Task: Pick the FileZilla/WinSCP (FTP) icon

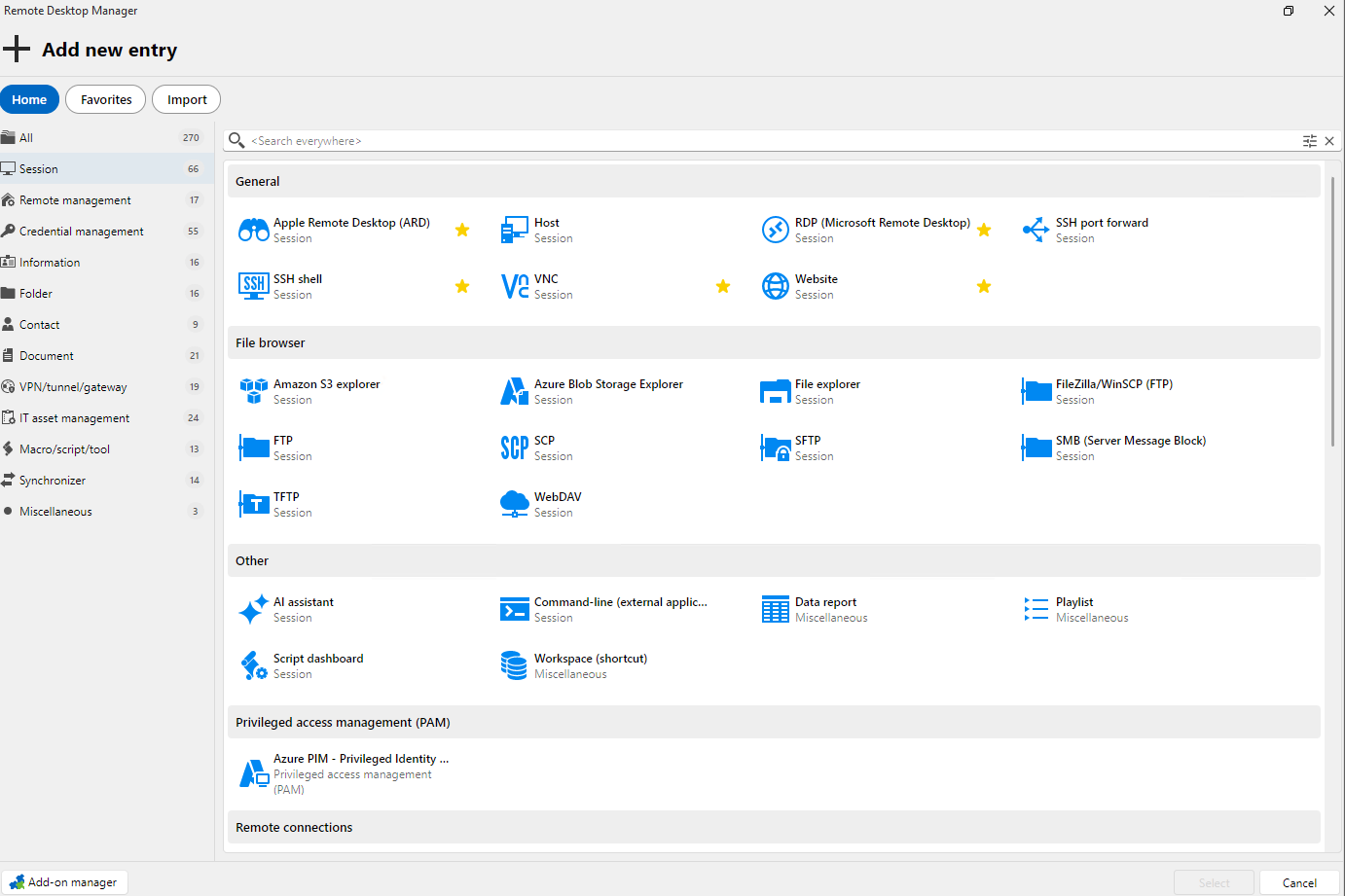Action: pyautogui.click(x=1036, y=392)
